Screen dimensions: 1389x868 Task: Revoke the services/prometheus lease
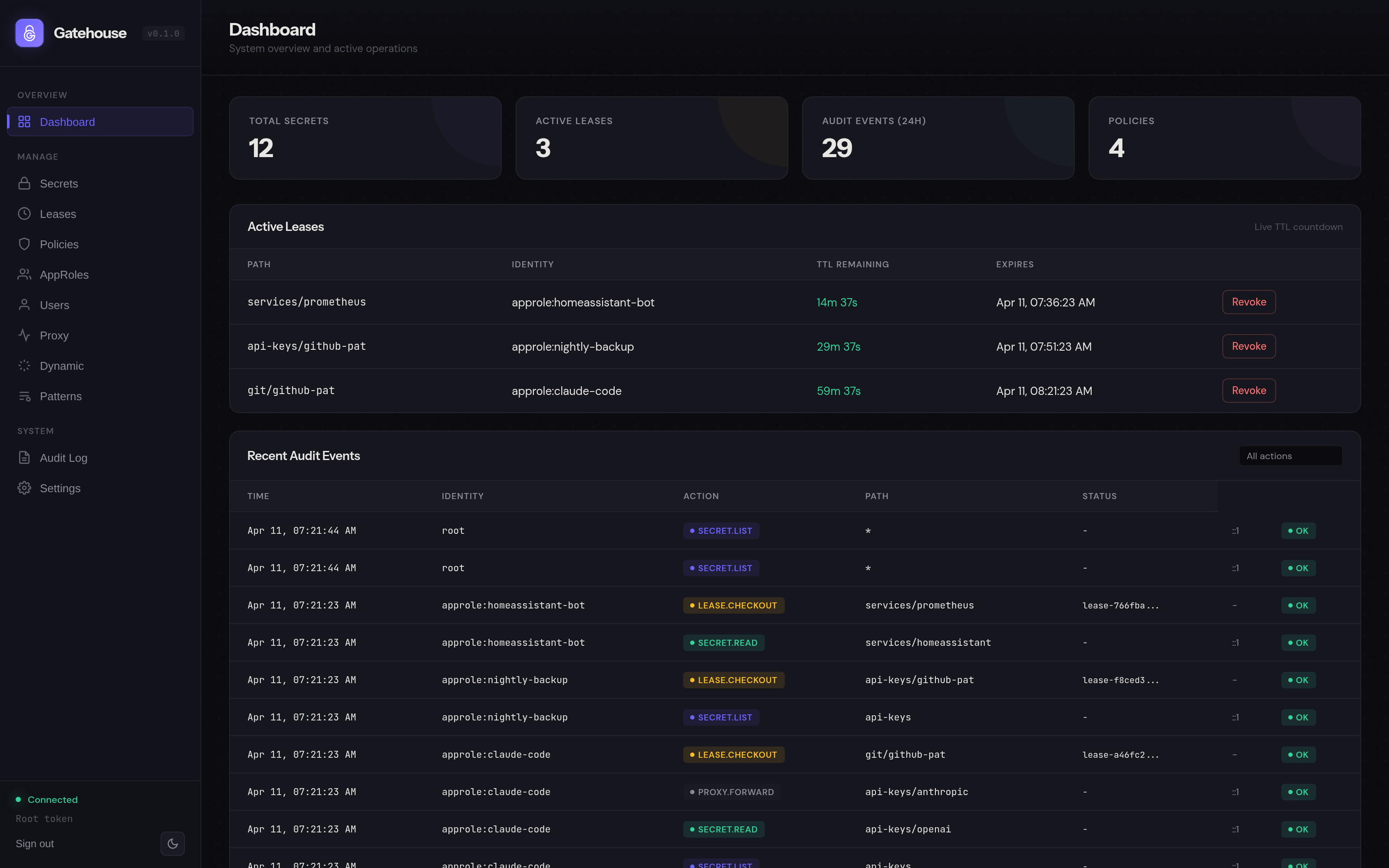pyautogui.click(x=1248, y=302)
